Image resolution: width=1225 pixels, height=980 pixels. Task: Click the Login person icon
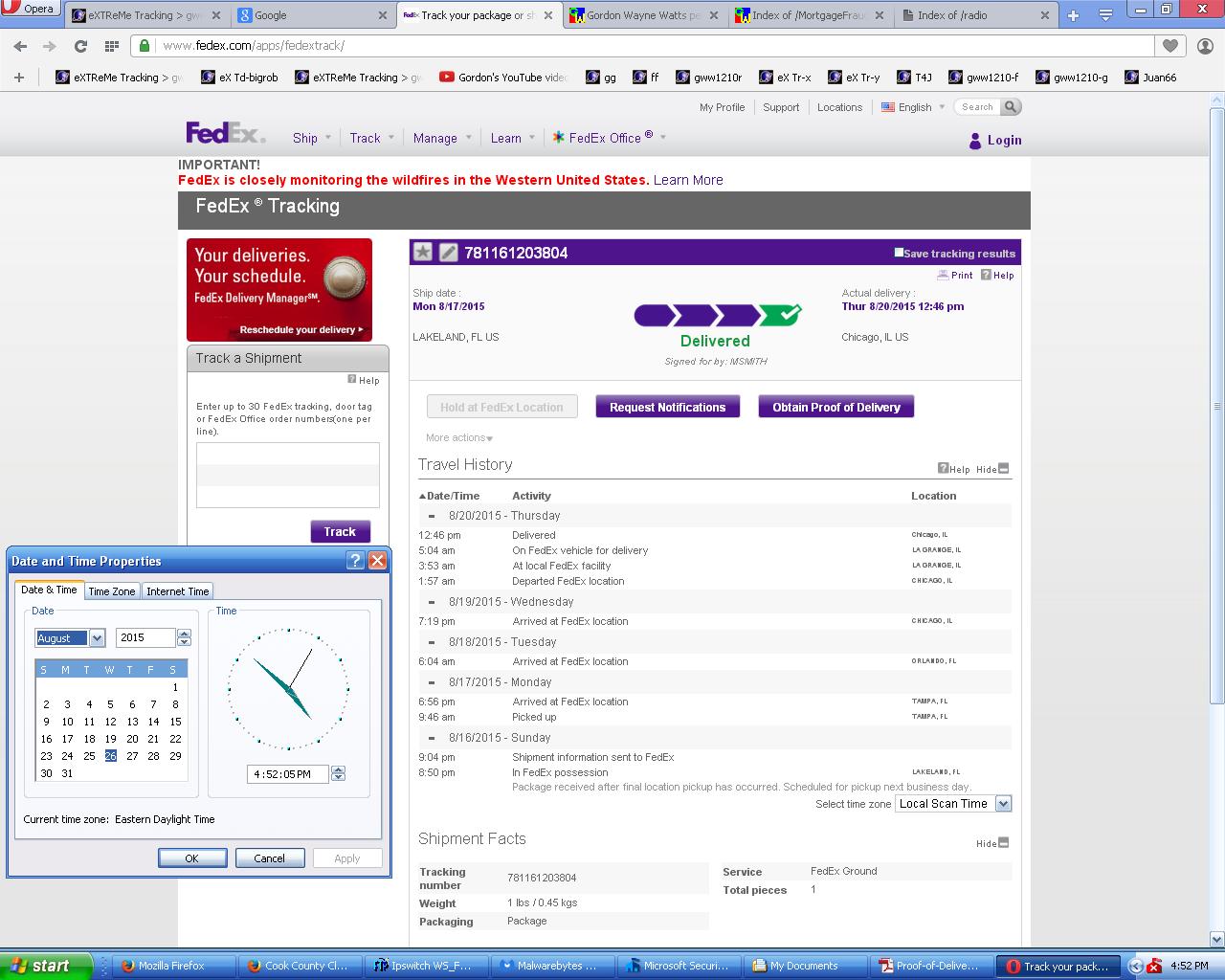point(975,141)
